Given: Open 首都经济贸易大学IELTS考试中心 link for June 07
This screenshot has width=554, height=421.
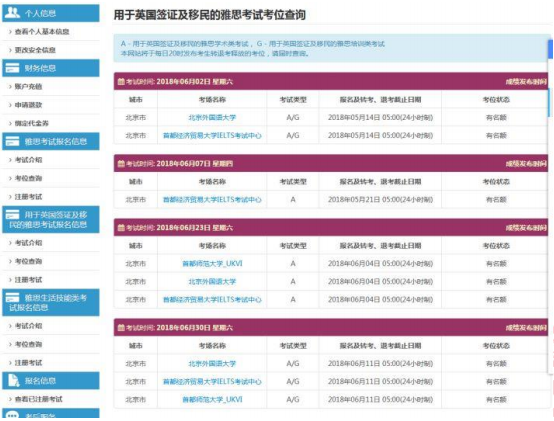Looking at the screenshot, I should click(x=212, y=200).
